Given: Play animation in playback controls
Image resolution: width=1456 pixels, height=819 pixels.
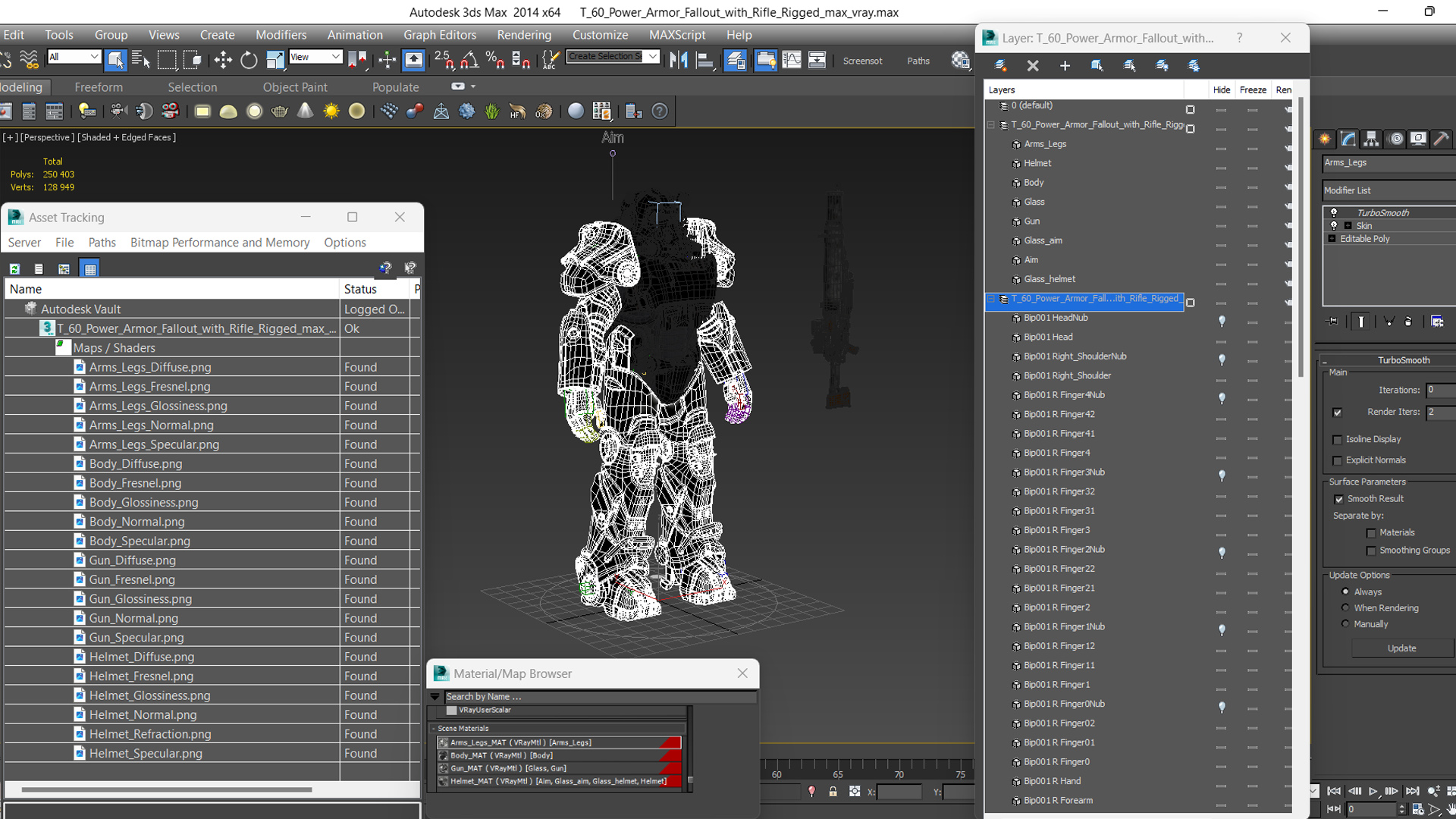Looking at the screenshot, I should 1373,792.
